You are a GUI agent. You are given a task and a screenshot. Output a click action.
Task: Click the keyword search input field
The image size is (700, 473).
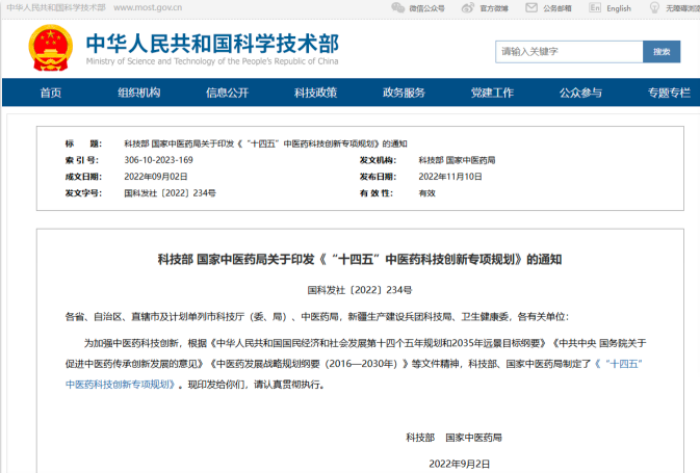569,52
